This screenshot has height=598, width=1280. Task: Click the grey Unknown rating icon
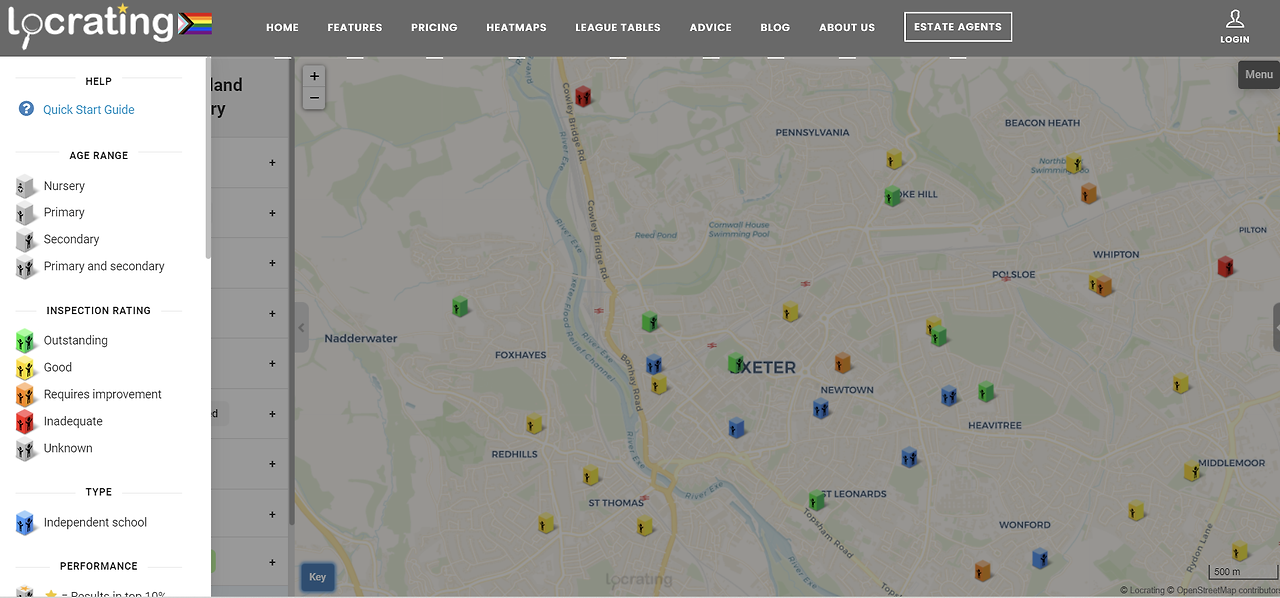coord(26,448)
